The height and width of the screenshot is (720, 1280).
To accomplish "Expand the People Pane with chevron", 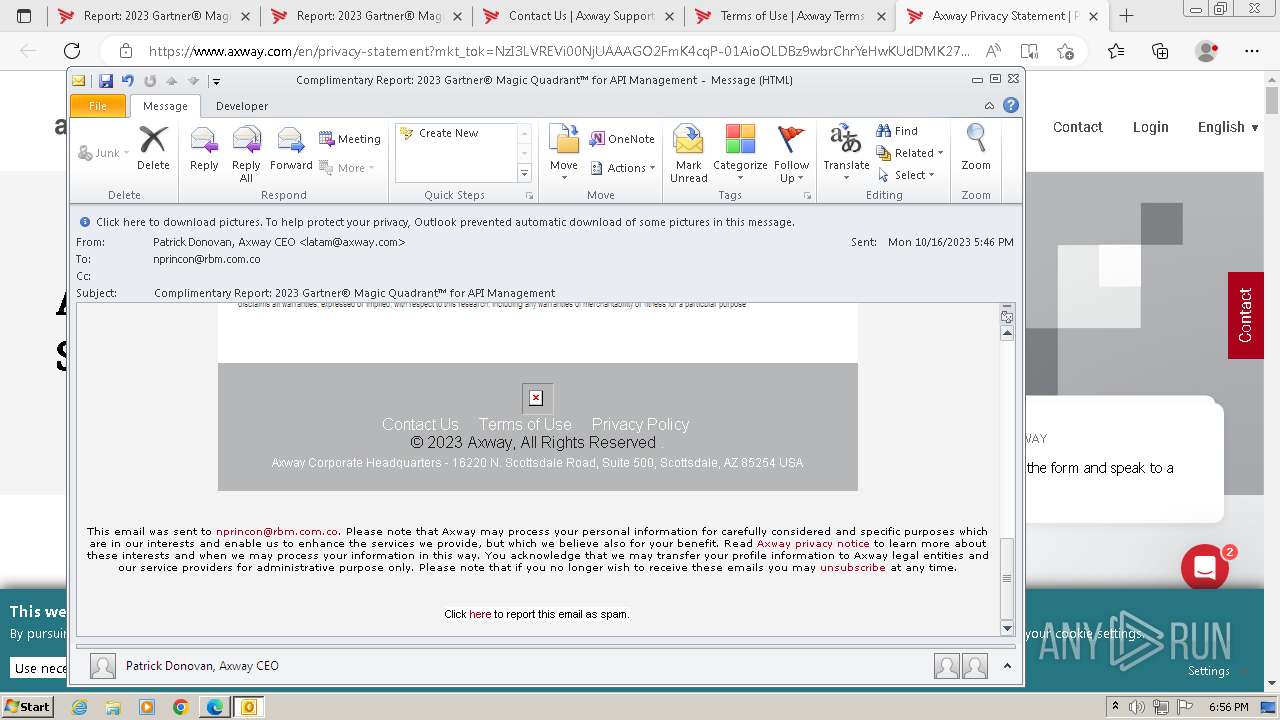I will (x=1007, y=666).
